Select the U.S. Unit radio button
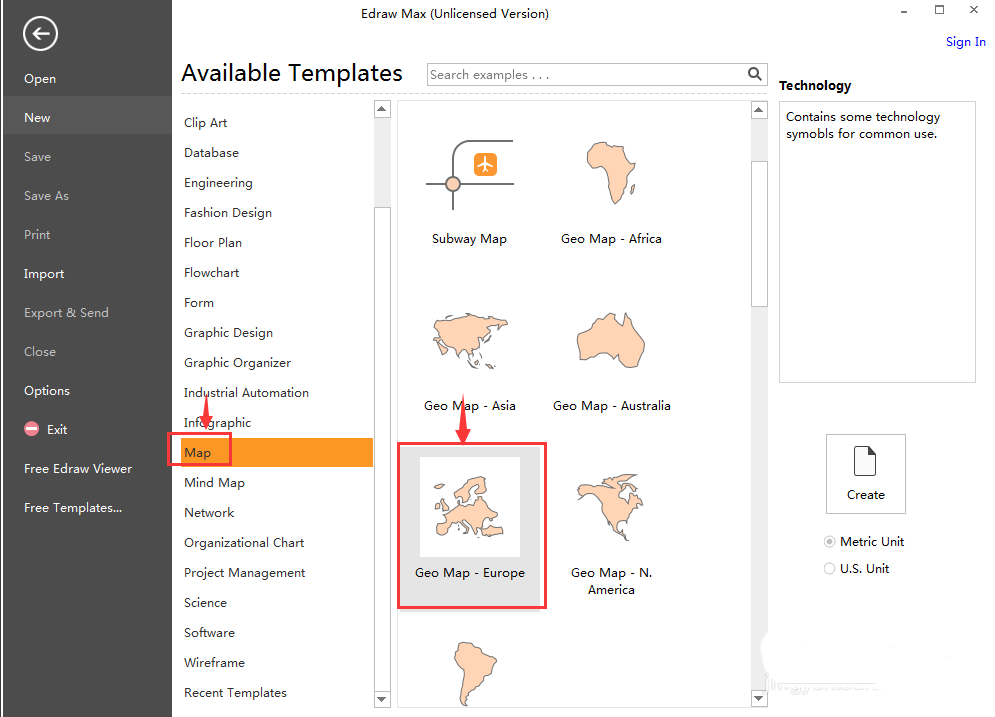This screenshot has height=717, width=995. [x=829, y=569]
